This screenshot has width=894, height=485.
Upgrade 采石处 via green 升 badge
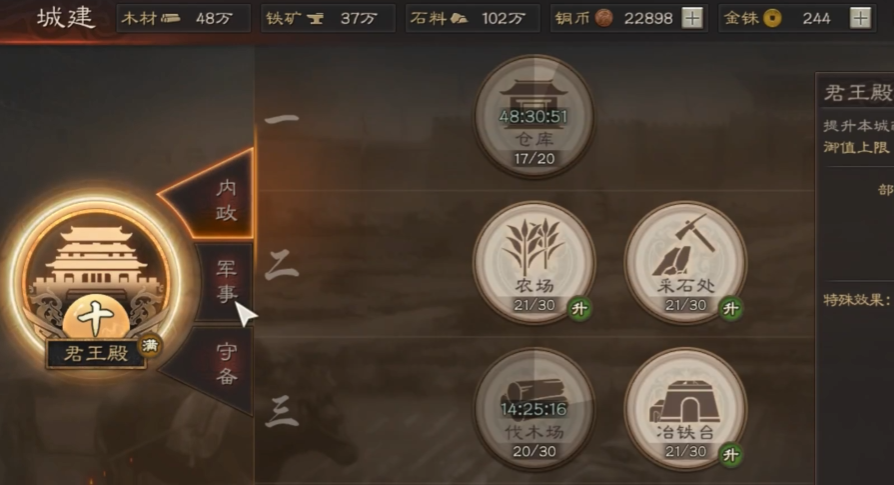[x=731, y=309]
